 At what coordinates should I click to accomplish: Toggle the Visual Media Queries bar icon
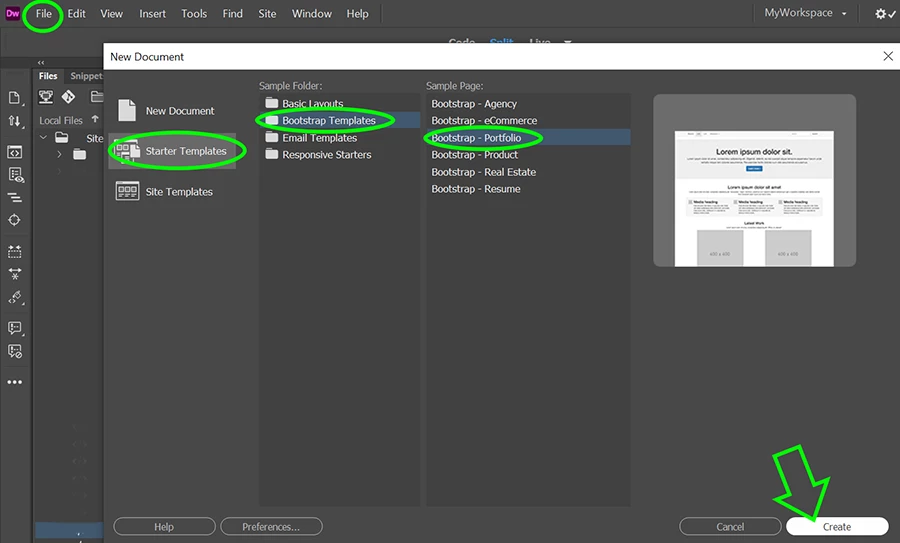click(x=15, y=197)
